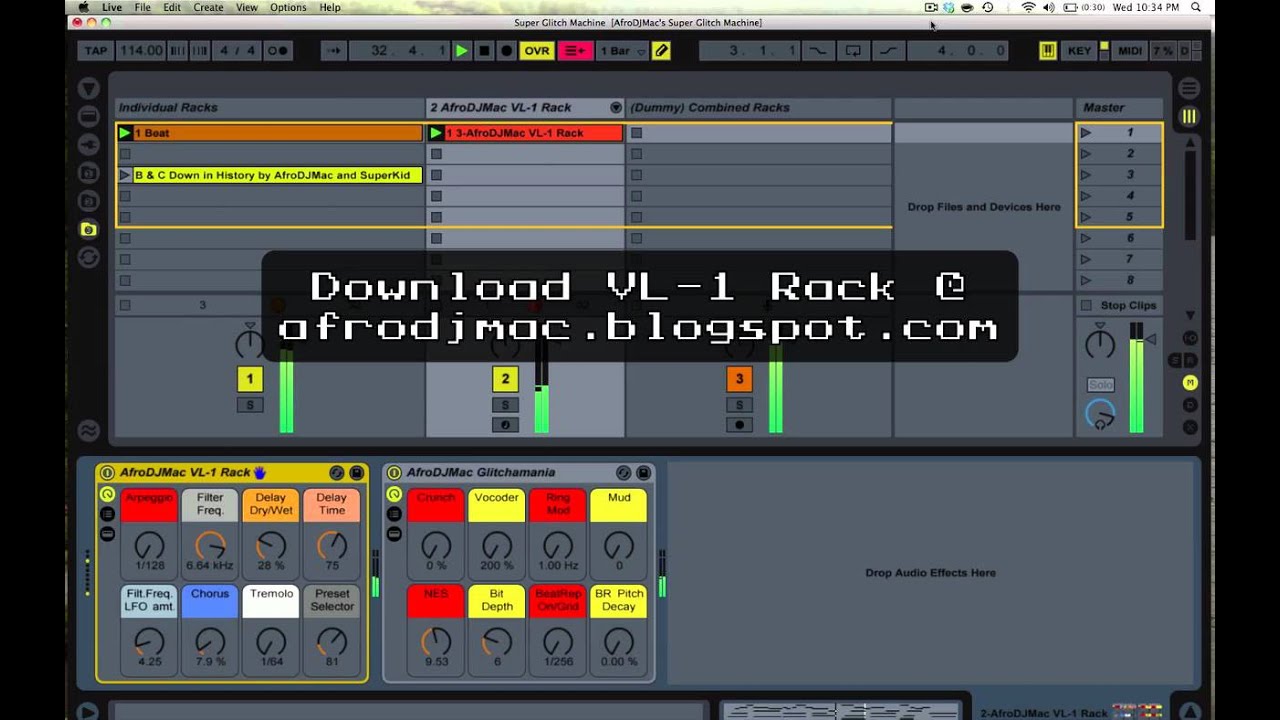Toggle the Glitchamania device activator
1280x720 pixels.
click(x=394, y=473)
